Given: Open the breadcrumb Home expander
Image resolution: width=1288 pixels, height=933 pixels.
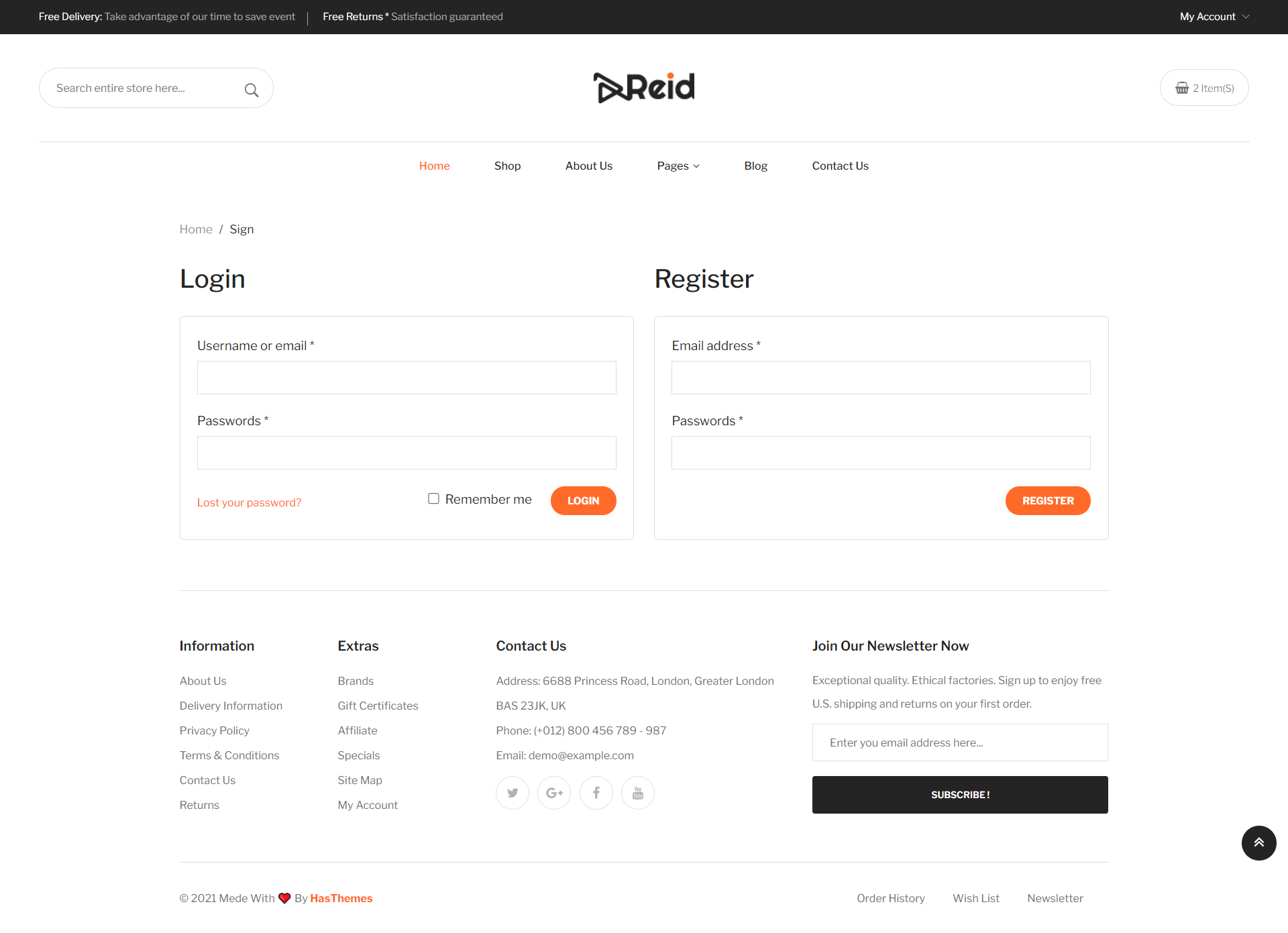Looking at the screenshot, I should pos(195,229).
